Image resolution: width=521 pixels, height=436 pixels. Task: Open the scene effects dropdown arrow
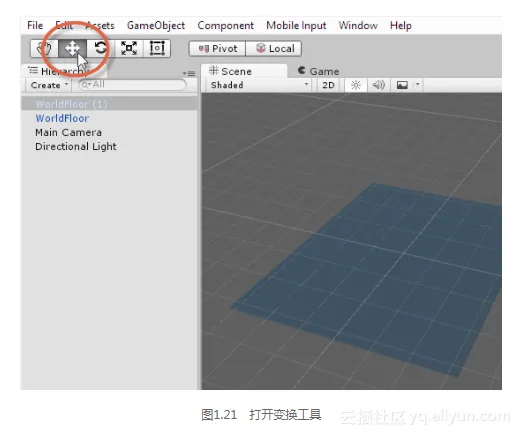coord(418,85)
